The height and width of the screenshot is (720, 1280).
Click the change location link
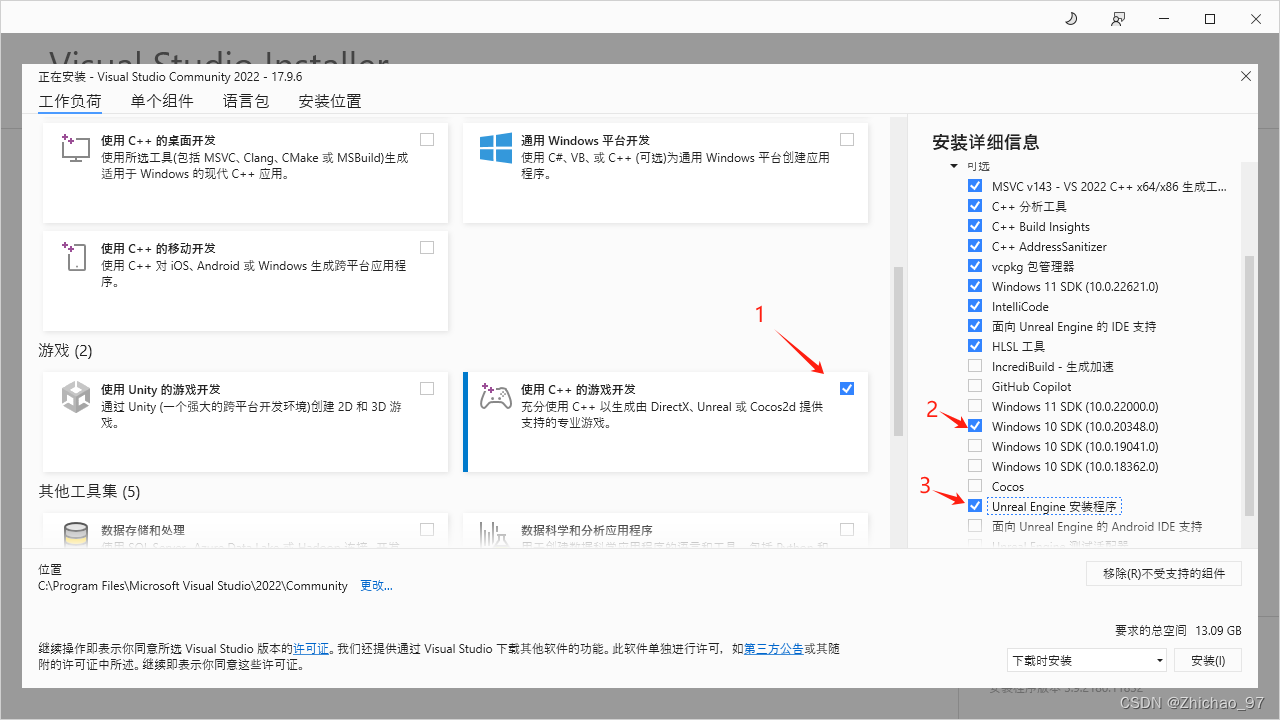(x=376, y=586)
